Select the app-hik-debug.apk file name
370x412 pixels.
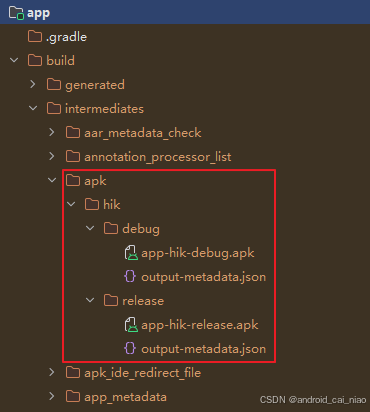point(198,253)
